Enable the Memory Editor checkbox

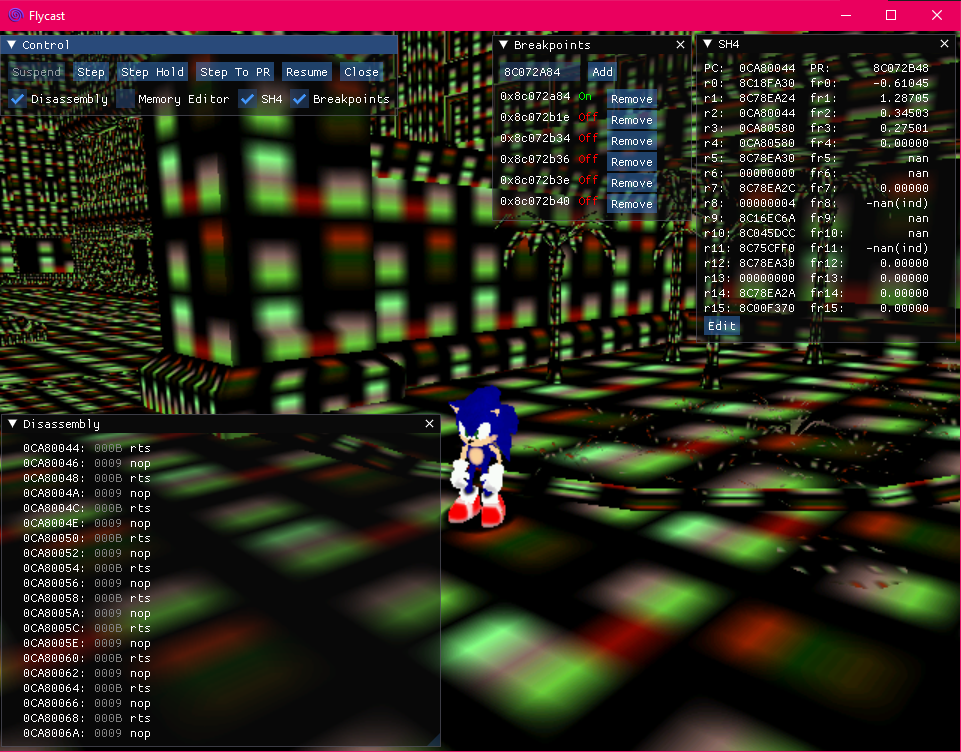pos(125,99)
